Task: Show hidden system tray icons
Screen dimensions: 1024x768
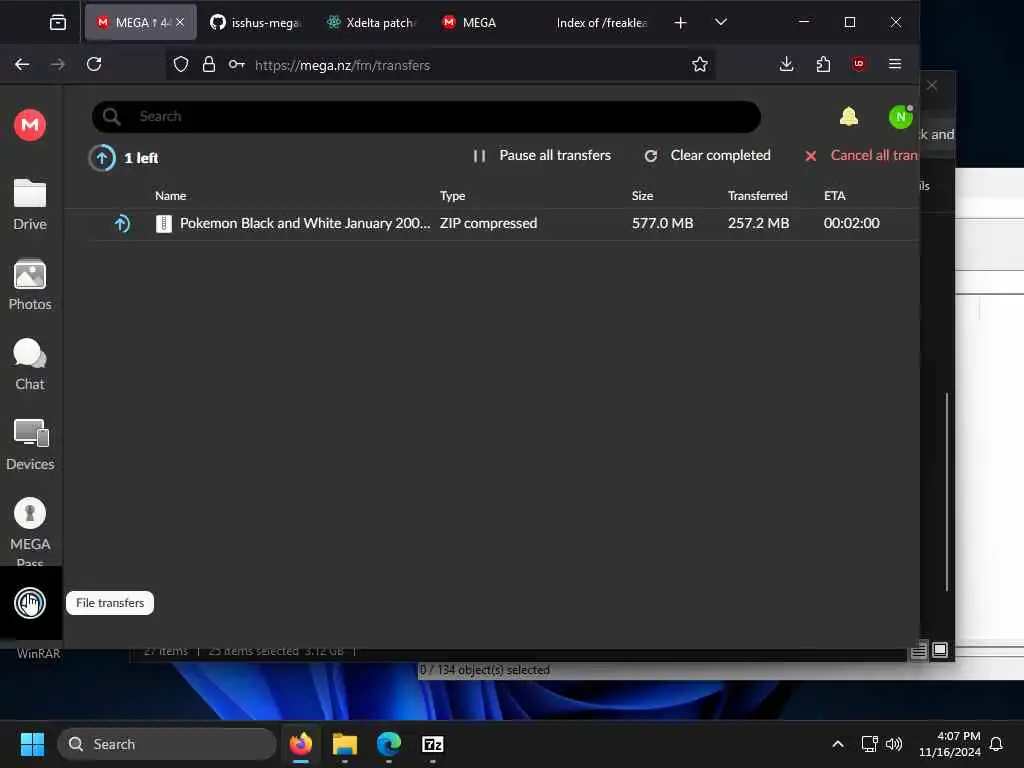Action: point(838,744)
